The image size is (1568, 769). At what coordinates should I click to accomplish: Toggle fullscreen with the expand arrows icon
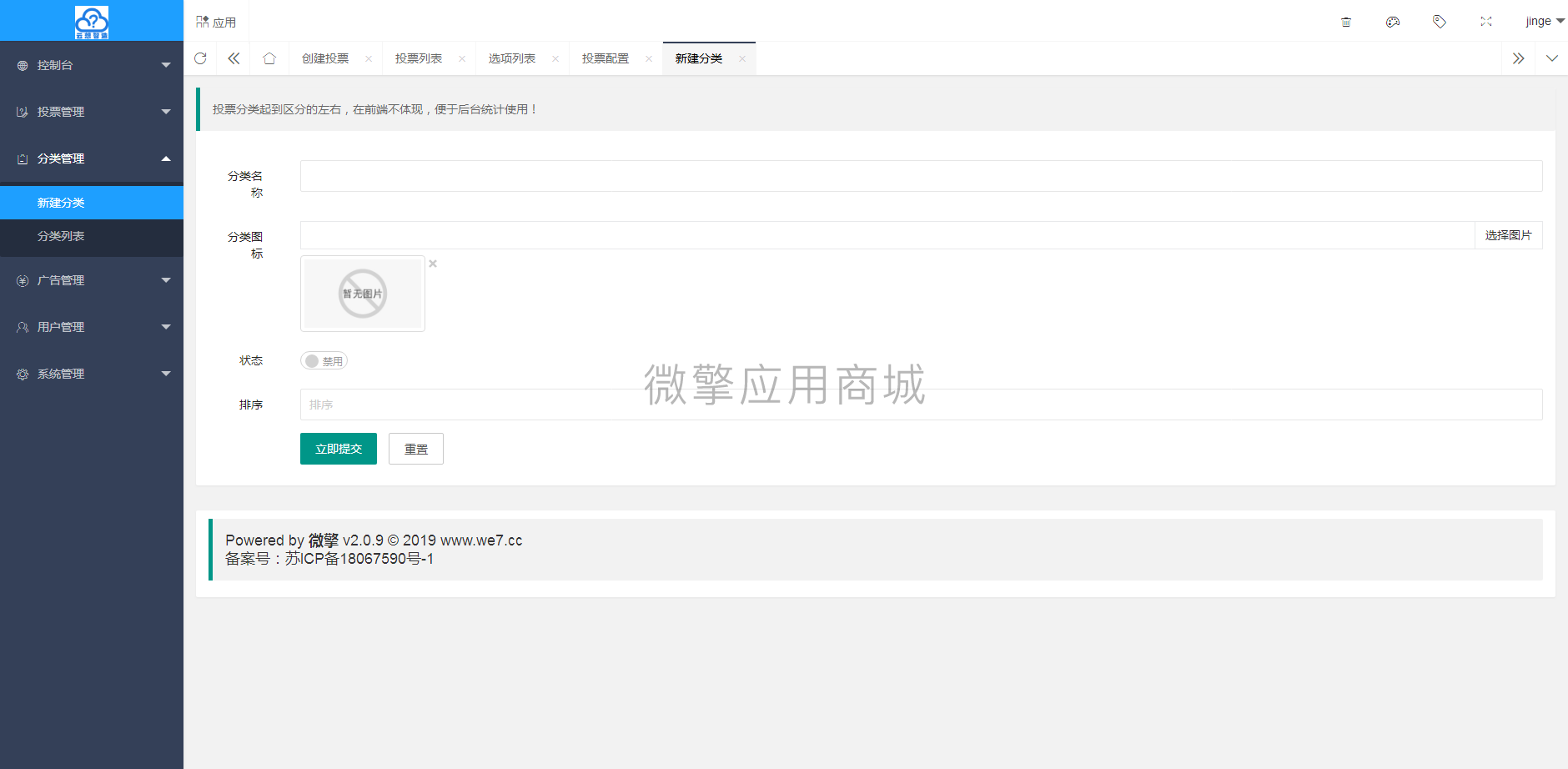1486,22
